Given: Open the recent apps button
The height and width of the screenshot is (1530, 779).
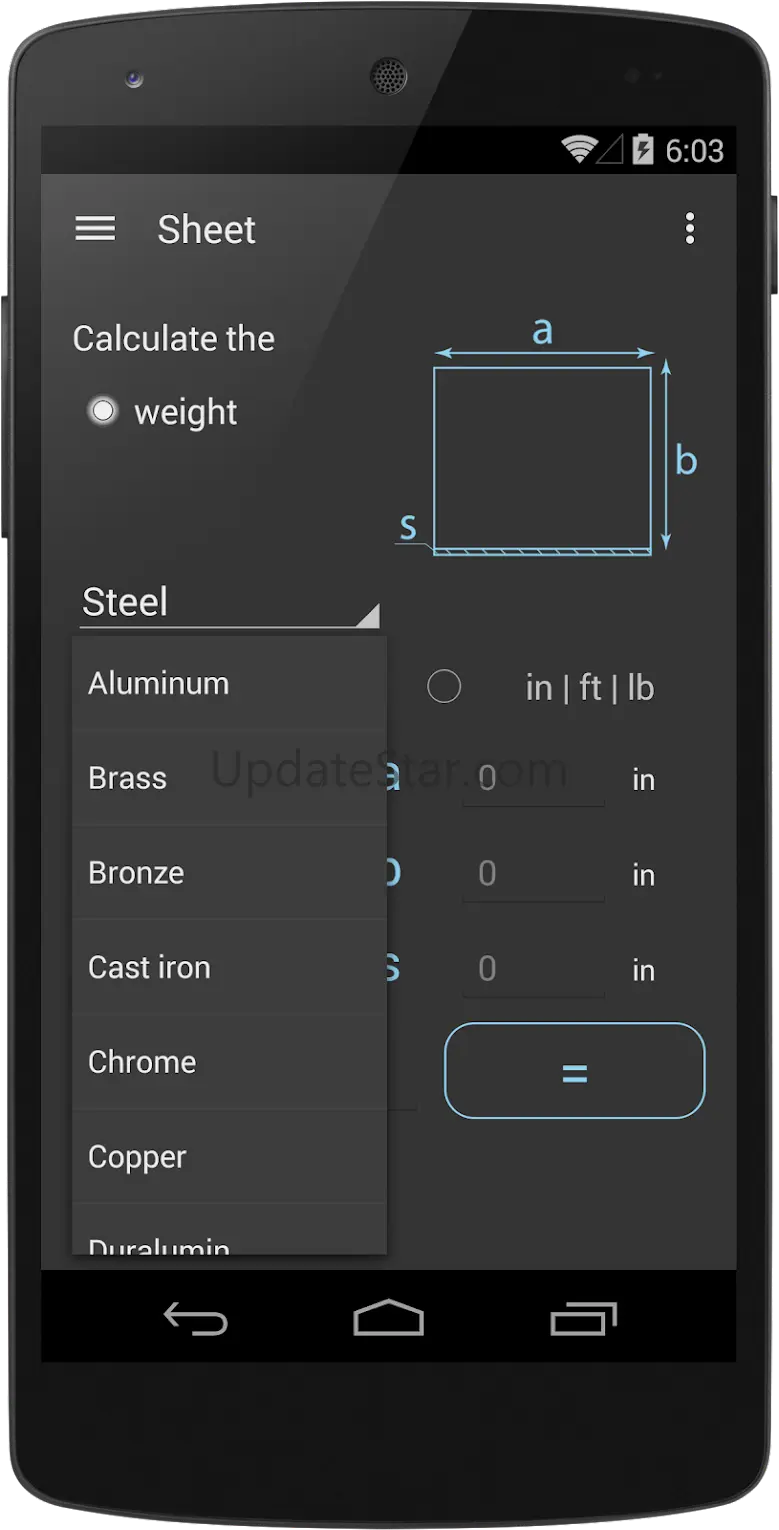Looking at the screenshot, I should click(x=584, y=1319).
